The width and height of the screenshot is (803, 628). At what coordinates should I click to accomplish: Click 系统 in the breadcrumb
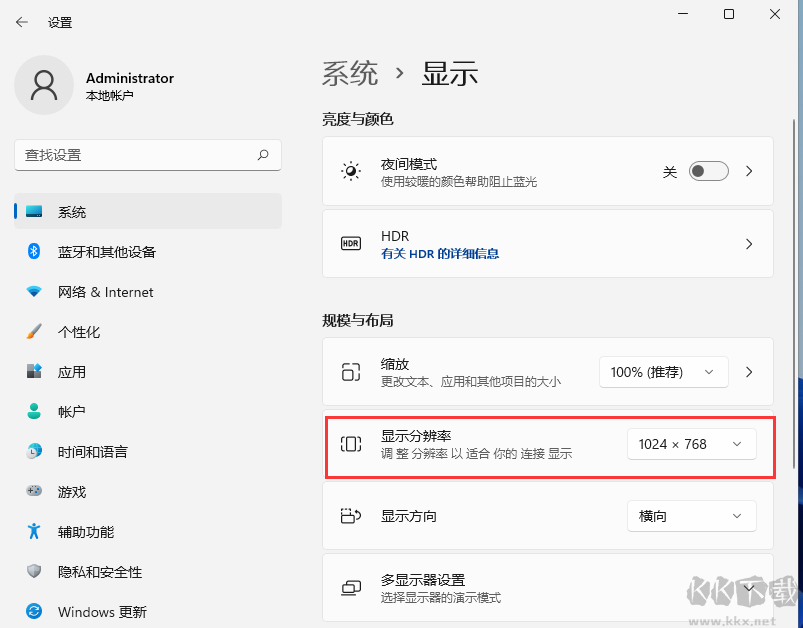(x=350, y=73)
